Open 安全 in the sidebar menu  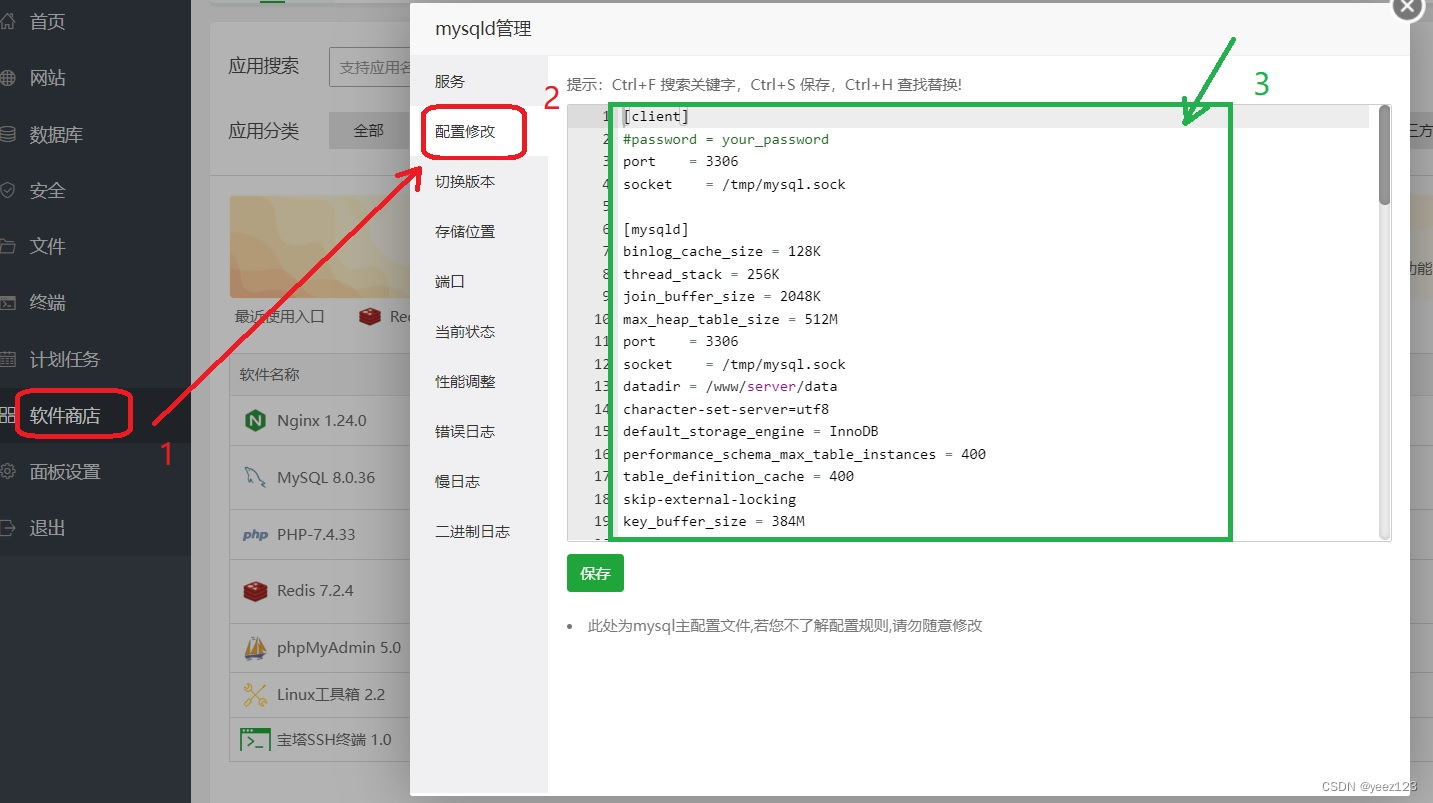(x=47, y=190)
